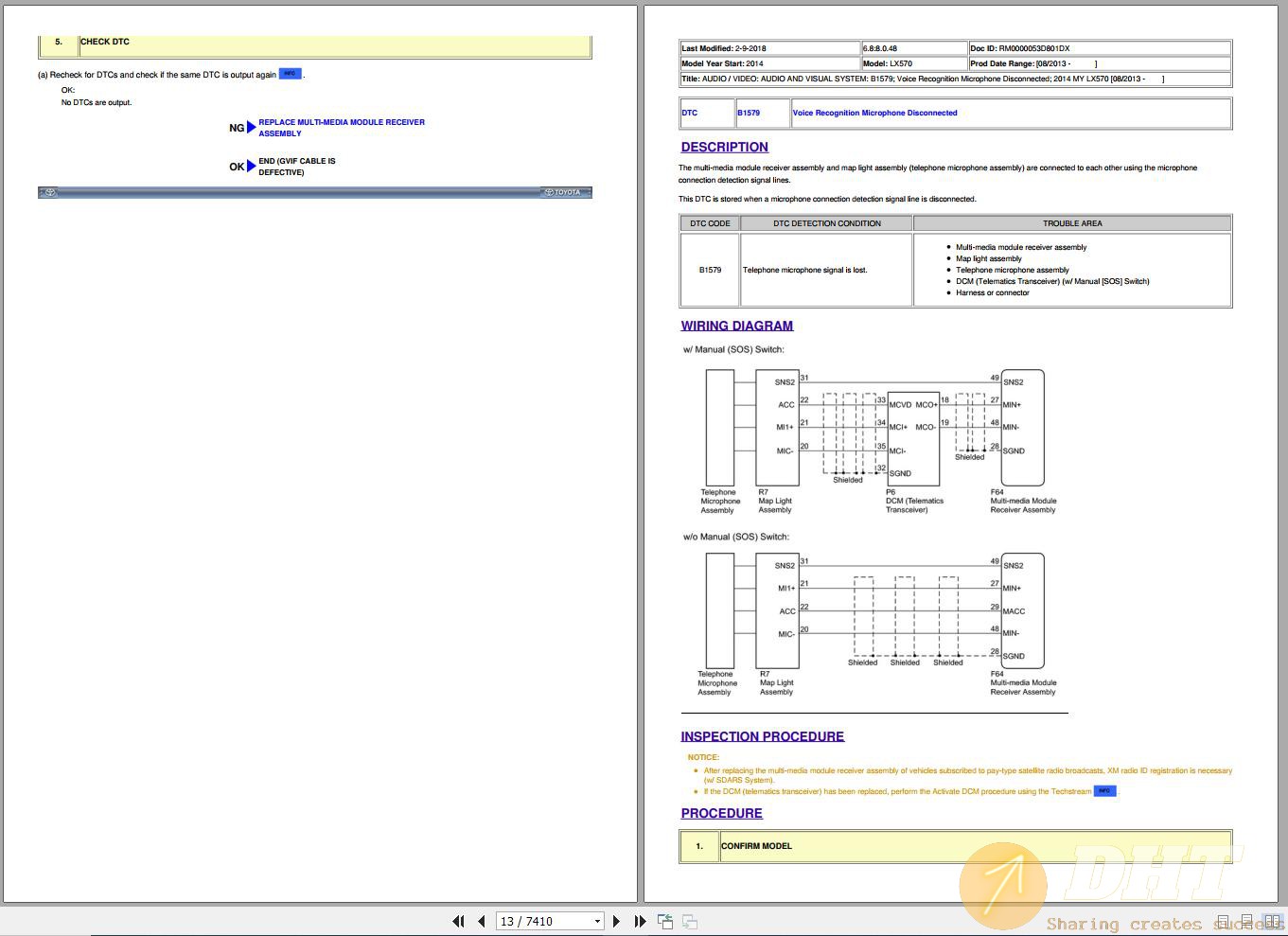The width and height of the screenshot is (1288, 936).
Task: Click the Last Modified 2-9-2018 cell
Action: (769, 48)
